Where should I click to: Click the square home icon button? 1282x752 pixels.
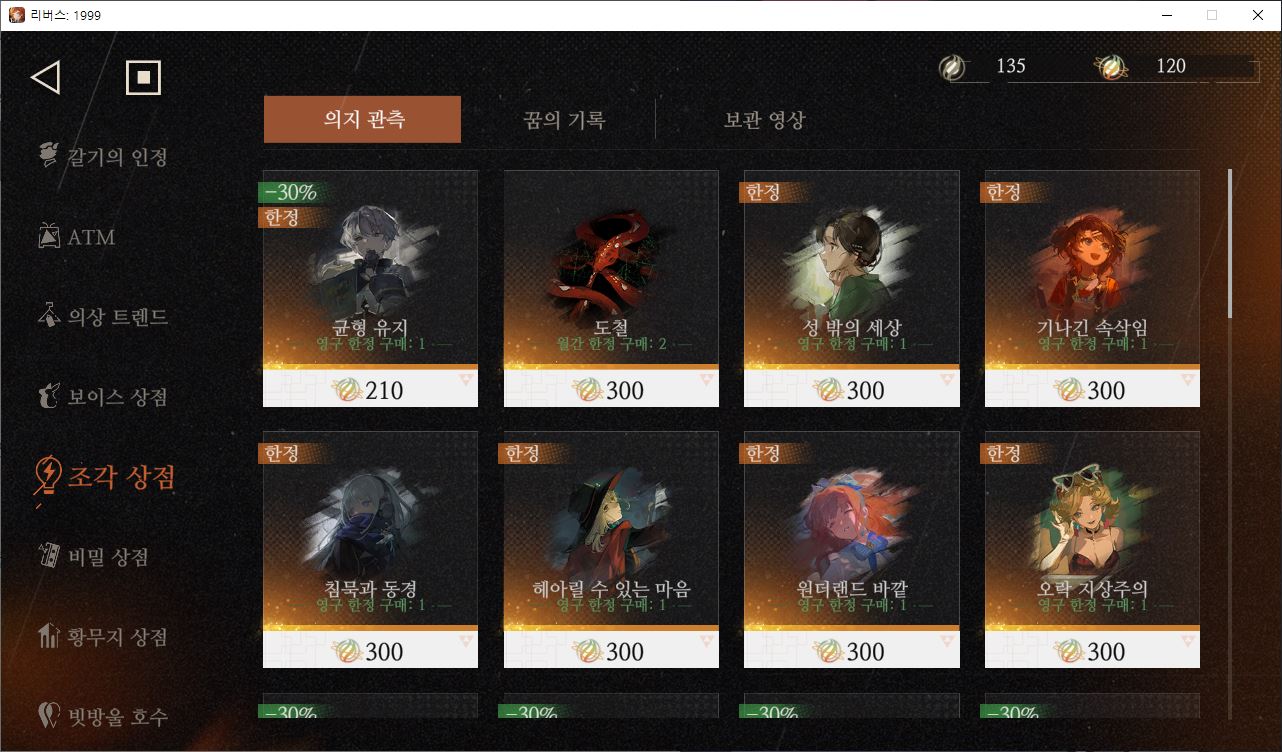(144, 77)
